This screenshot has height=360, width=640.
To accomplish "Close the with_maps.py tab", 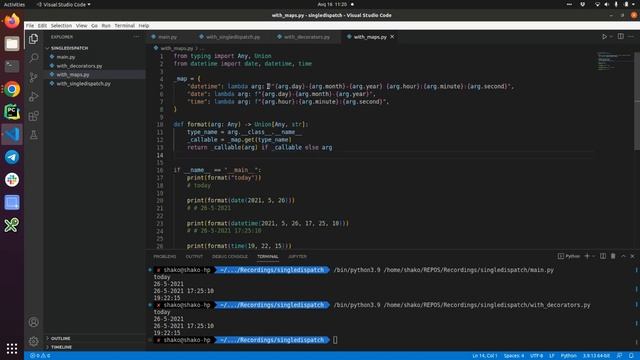I will (x=392, y=37).
